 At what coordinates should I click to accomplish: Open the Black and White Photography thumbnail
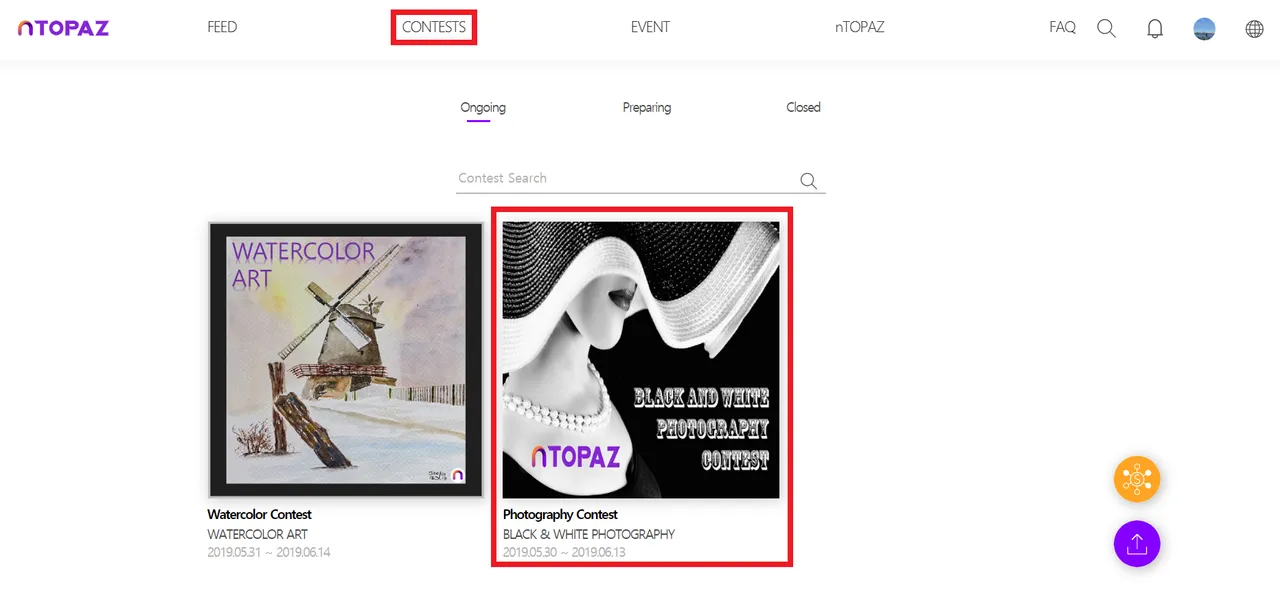click(641, 360)
